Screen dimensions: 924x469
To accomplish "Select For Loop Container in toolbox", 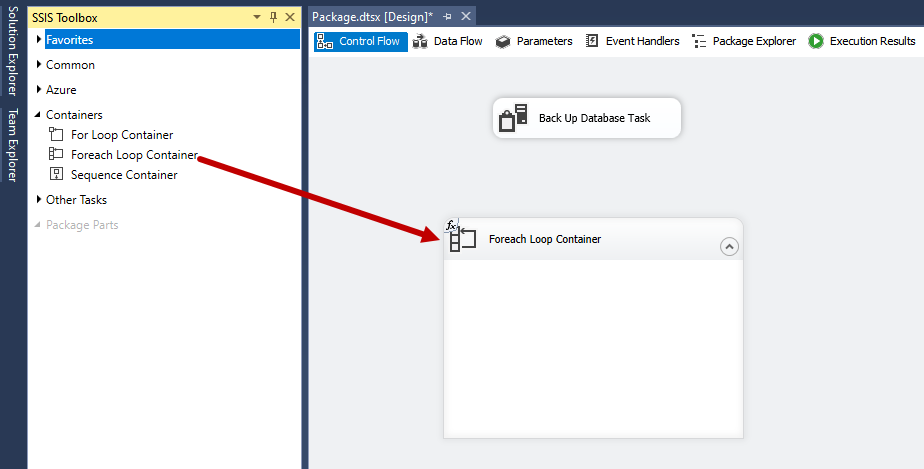I will click(122, 134).
